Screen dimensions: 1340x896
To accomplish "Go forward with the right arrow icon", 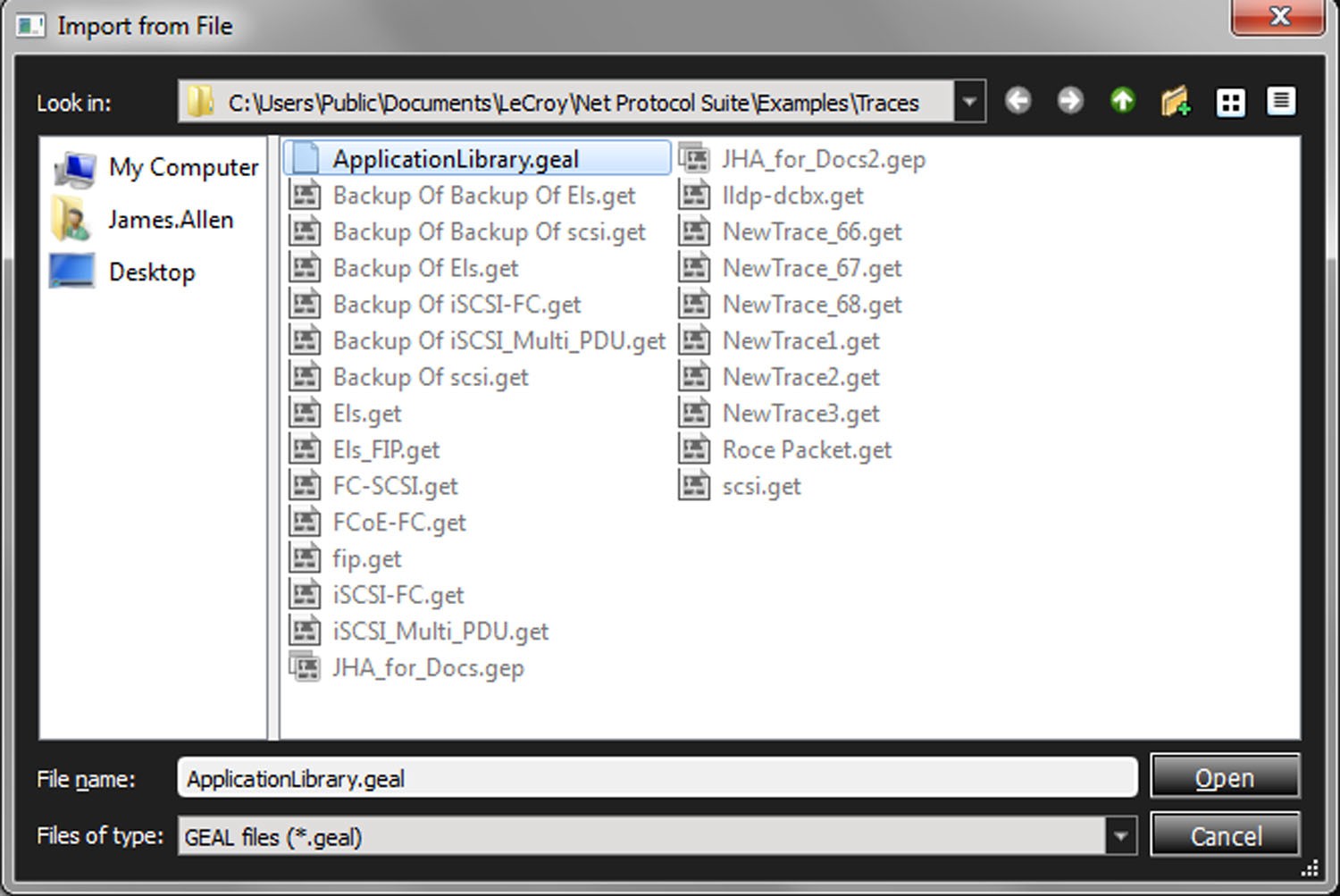I will tap(1069, 101).
